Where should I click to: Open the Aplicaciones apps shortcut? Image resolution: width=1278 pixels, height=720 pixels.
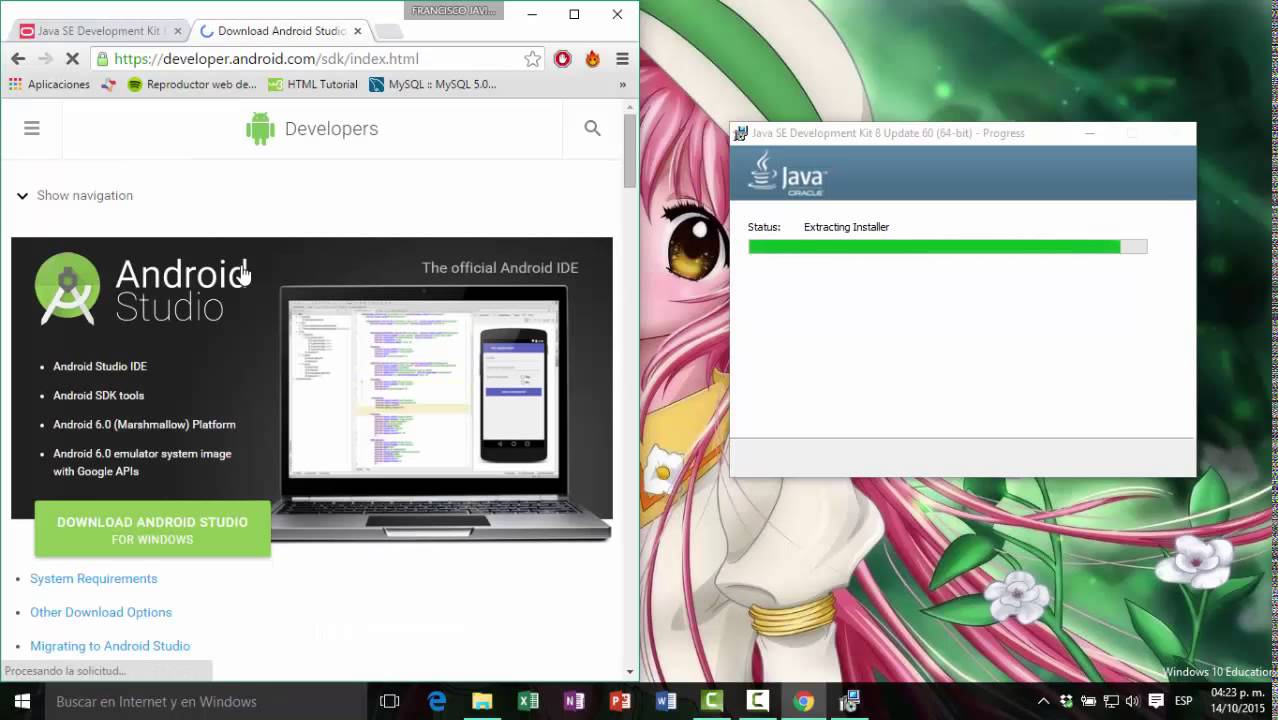coord(49,85)
